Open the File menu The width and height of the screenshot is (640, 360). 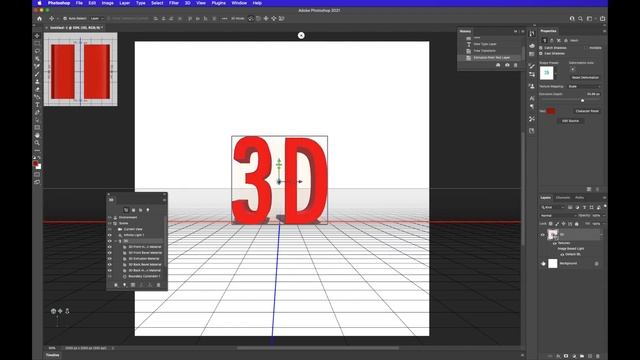pyautogui.click(x=79, y=3)
